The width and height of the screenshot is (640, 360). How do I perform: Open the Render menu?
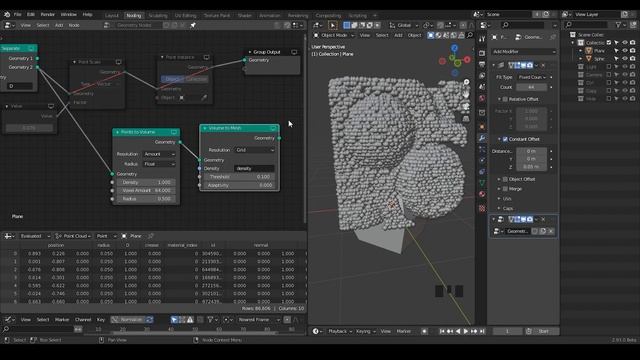(47, 14)
